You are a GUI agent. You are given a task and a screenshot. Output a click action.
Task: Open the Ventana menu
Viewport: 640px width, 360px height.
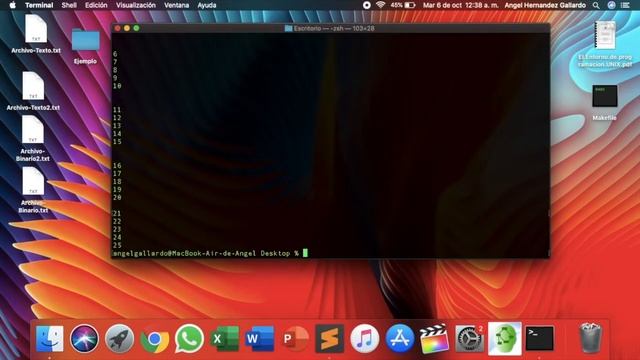pos(176,5)
